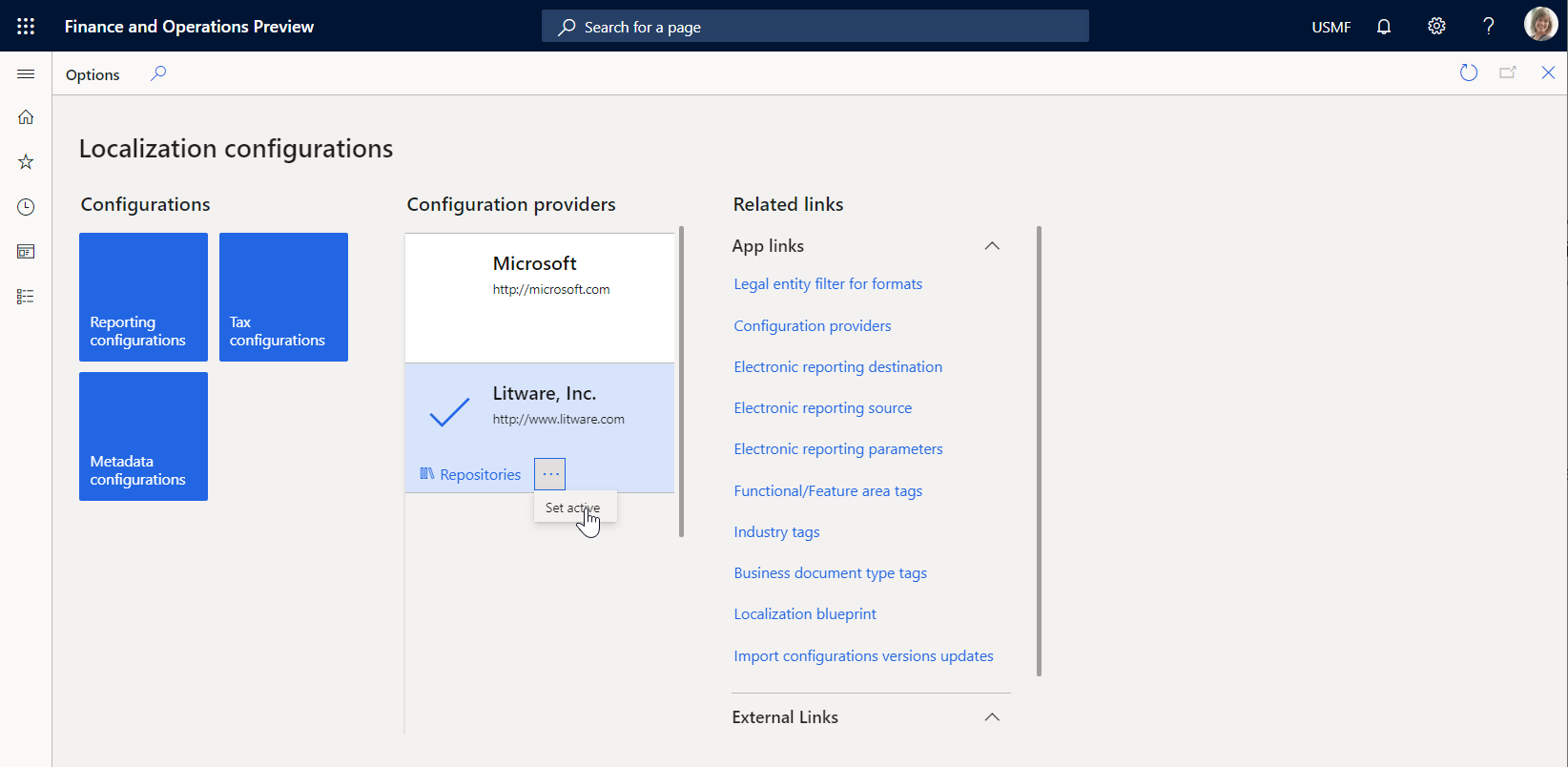Open the app launcher waffle icon

26,27
